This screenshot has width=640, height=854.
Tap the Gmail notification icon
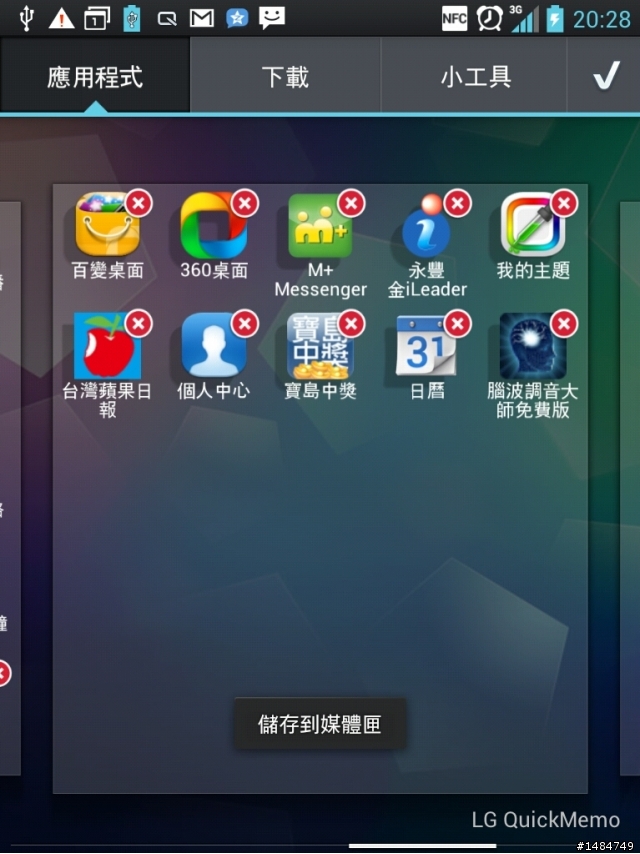point(202,19)
